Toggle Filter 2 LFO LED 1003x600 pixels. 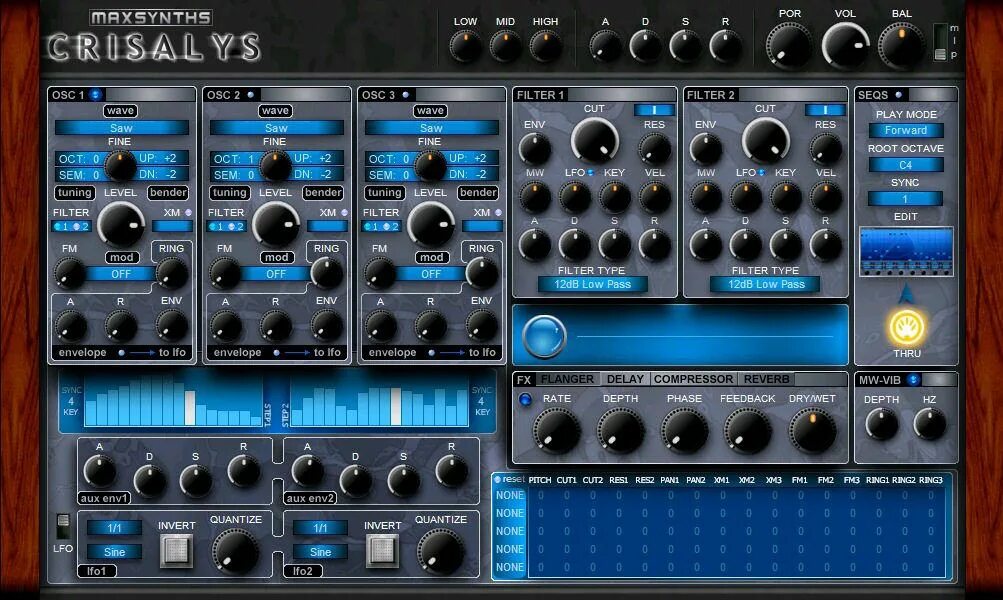click(x=761, y=173)
